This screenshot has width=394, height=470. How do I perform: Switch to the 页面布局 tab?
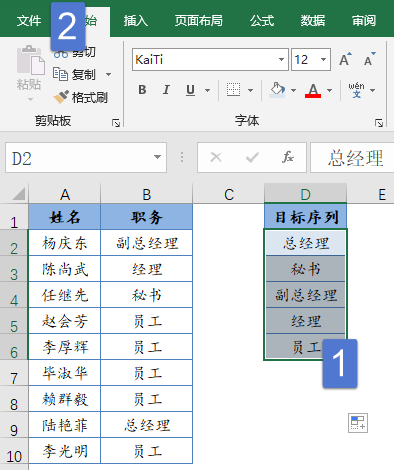click(199, 21)
